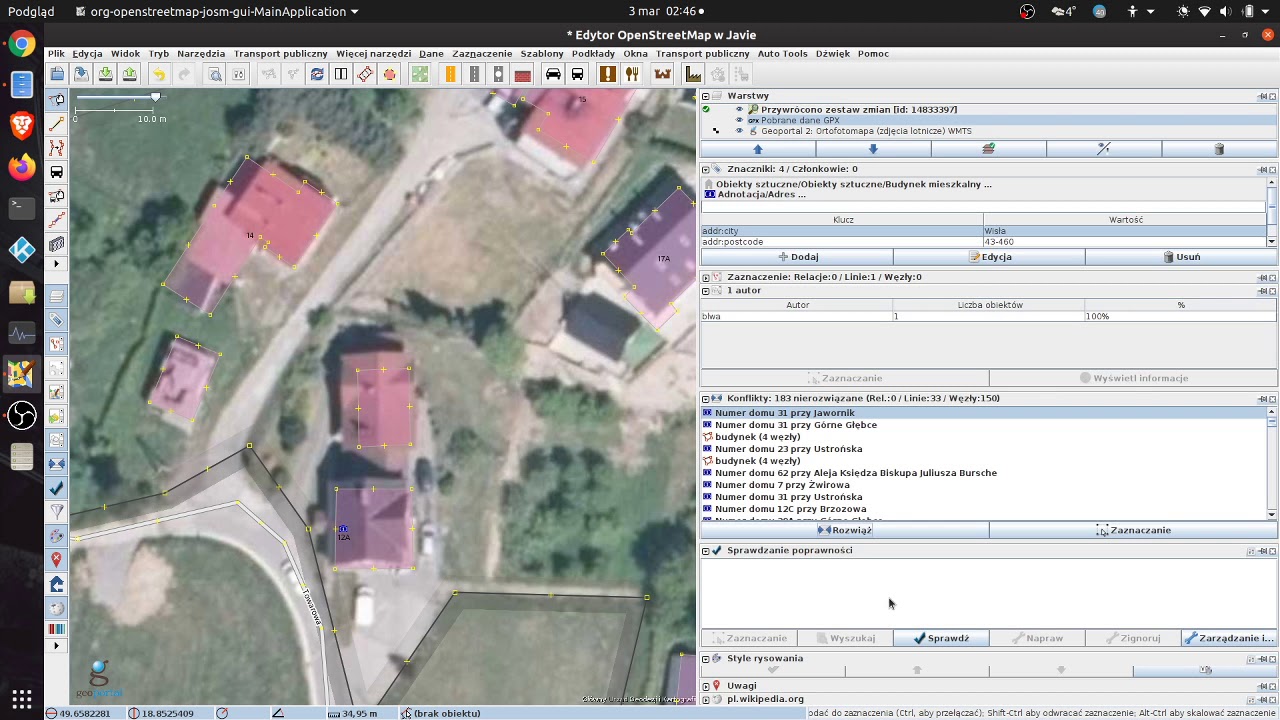Click the Rozwiąż conflicts button
The height and width of the screenshot is (720, 1280).
845,530
